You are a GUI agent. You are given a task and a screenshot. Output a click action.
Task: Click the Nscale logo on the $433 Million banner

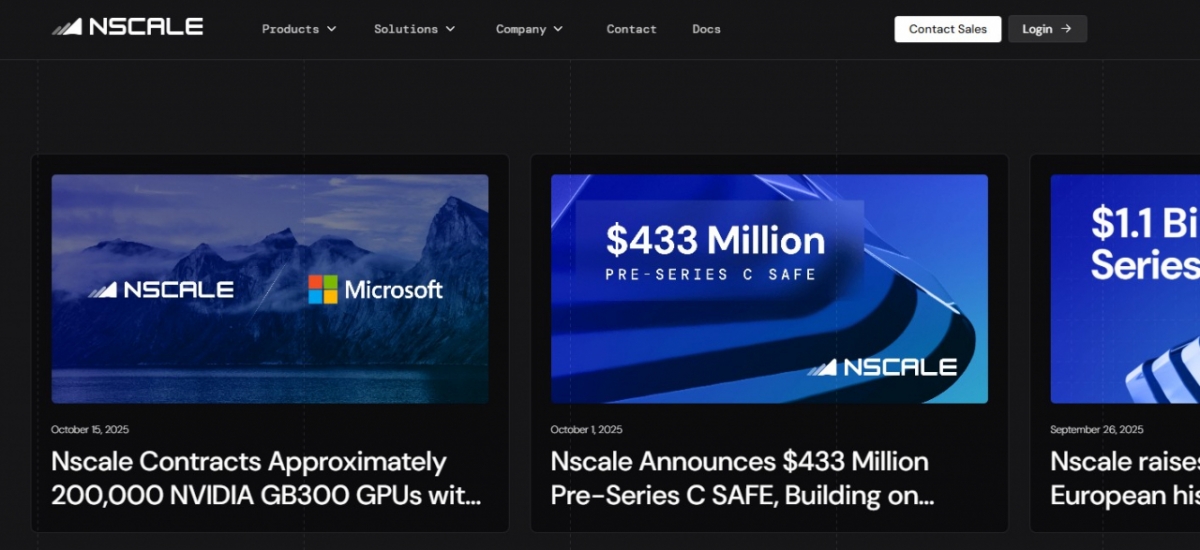pos(882,367)
